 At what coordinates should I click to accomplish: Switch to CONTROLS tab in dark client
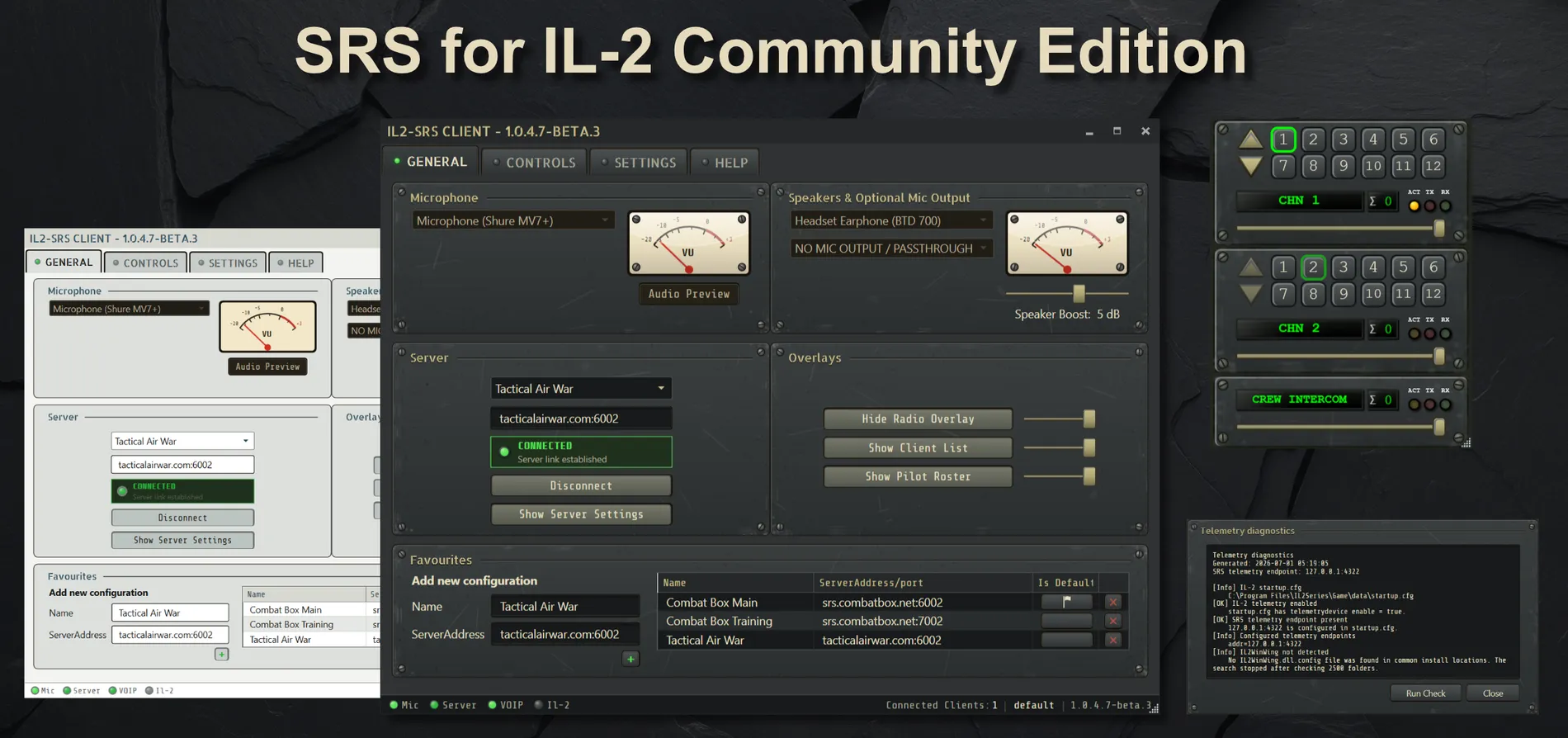tap(534, 163)
